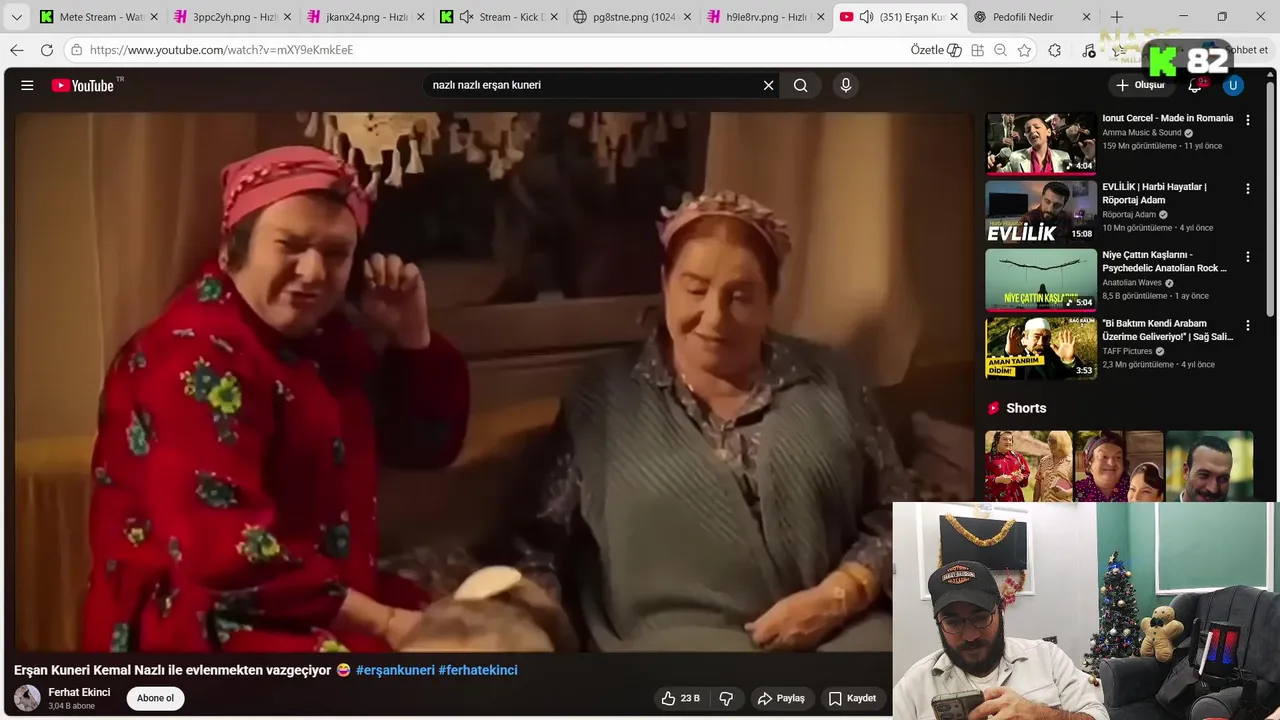Close the Pedofili Nedir tab
Screen dimensions: 1280x720
pyautogui.click(x=1087, y=17)
